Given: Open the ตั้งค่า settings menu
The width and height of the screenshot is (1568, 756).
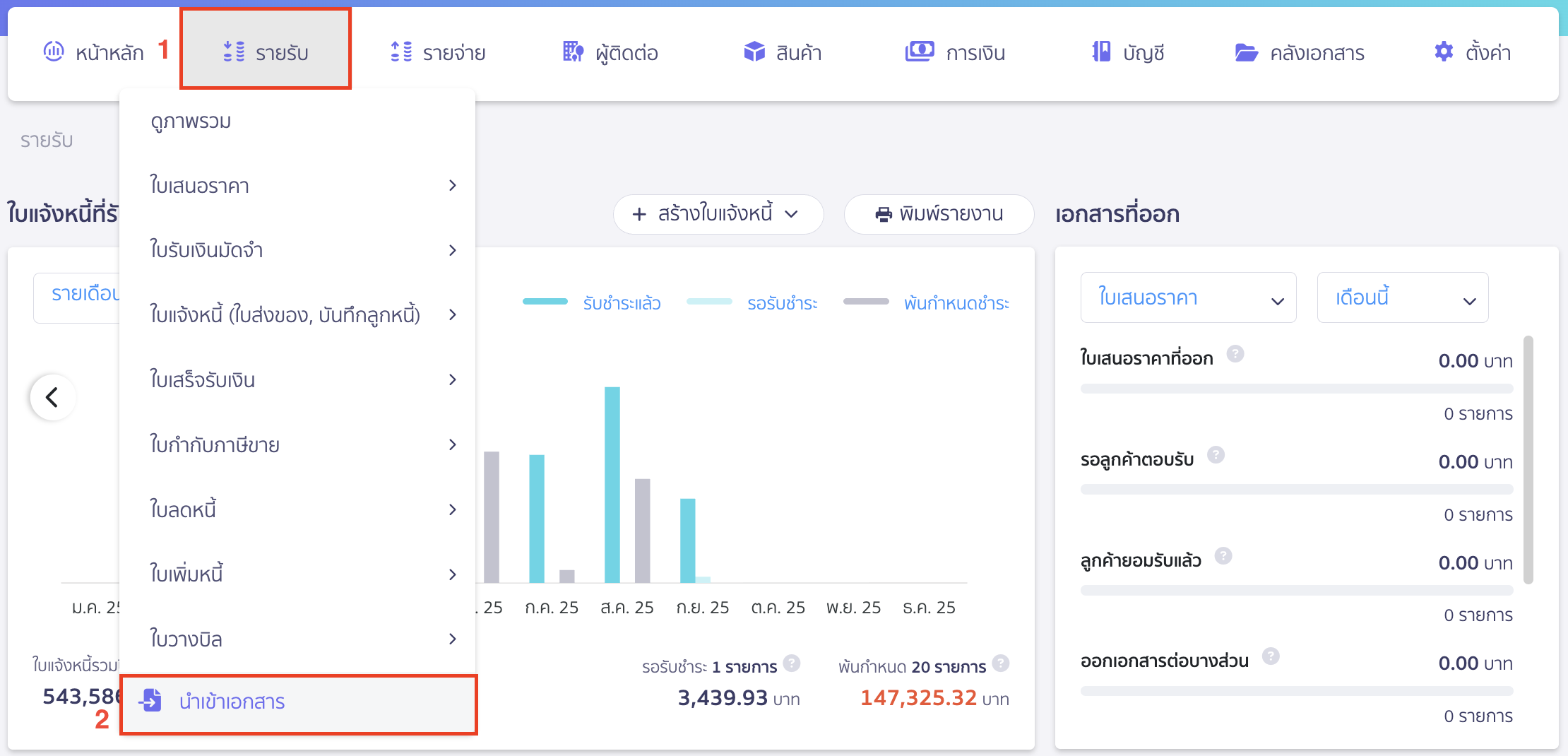Looking at the screenshot, I should 1473,52.
